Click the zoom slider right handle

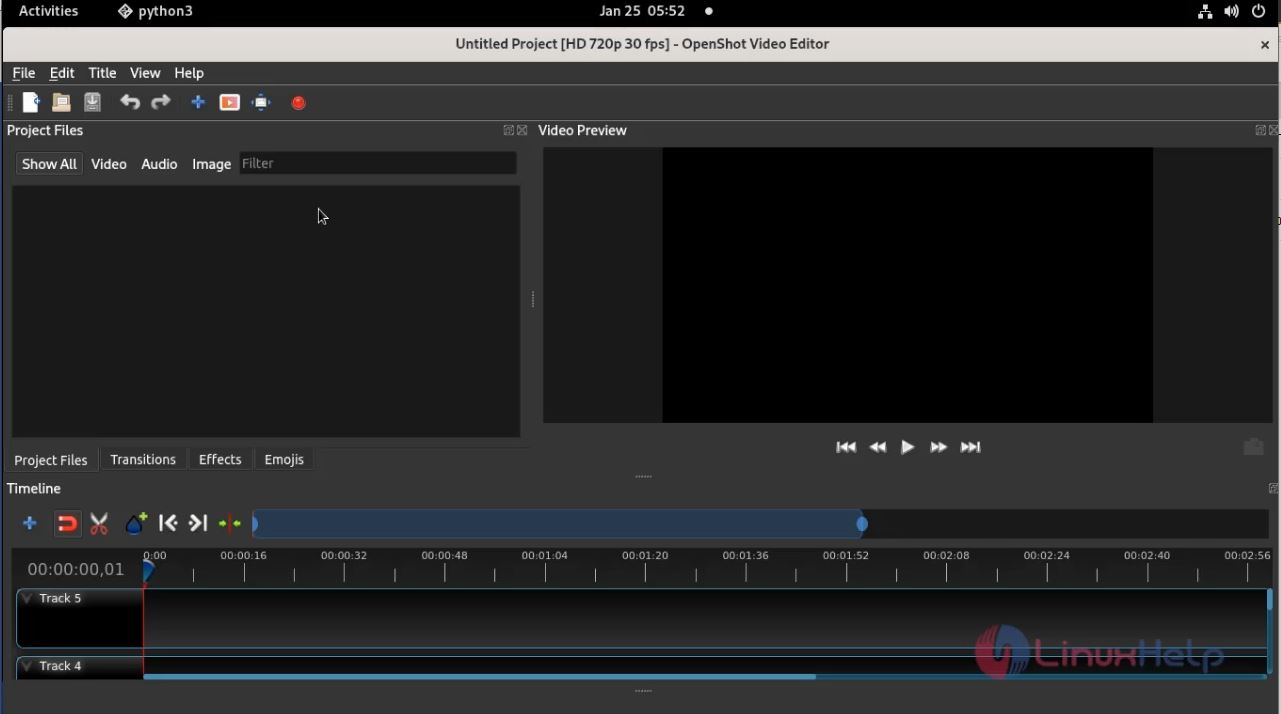pos(862,524)
